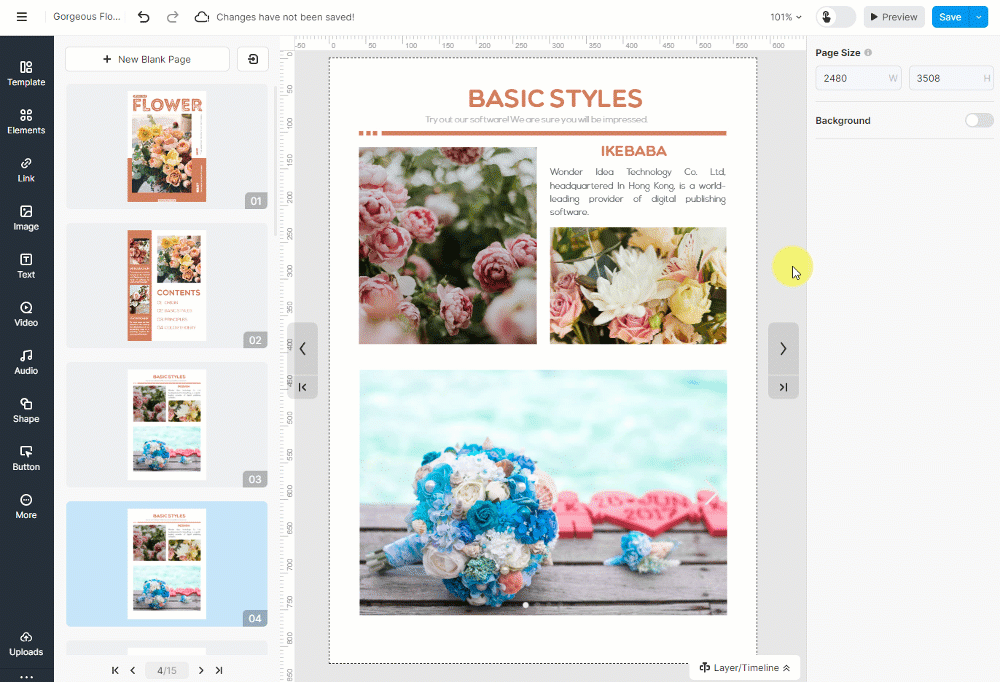Click the page number field 4/15

click(166, 670)
